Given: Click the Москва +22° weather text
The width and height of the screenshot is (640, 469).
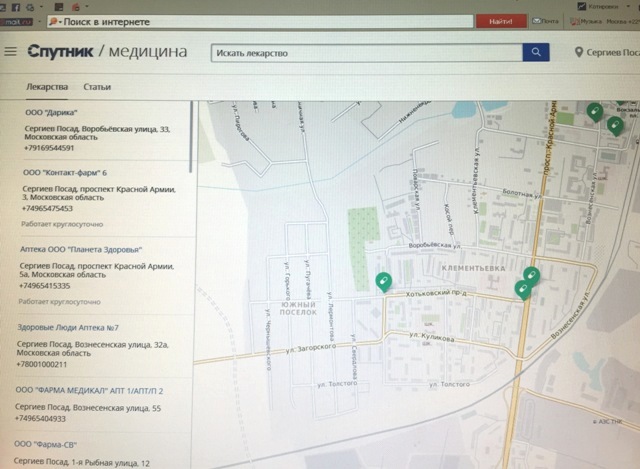Looking at the screenshot, I should pos(623,21).
